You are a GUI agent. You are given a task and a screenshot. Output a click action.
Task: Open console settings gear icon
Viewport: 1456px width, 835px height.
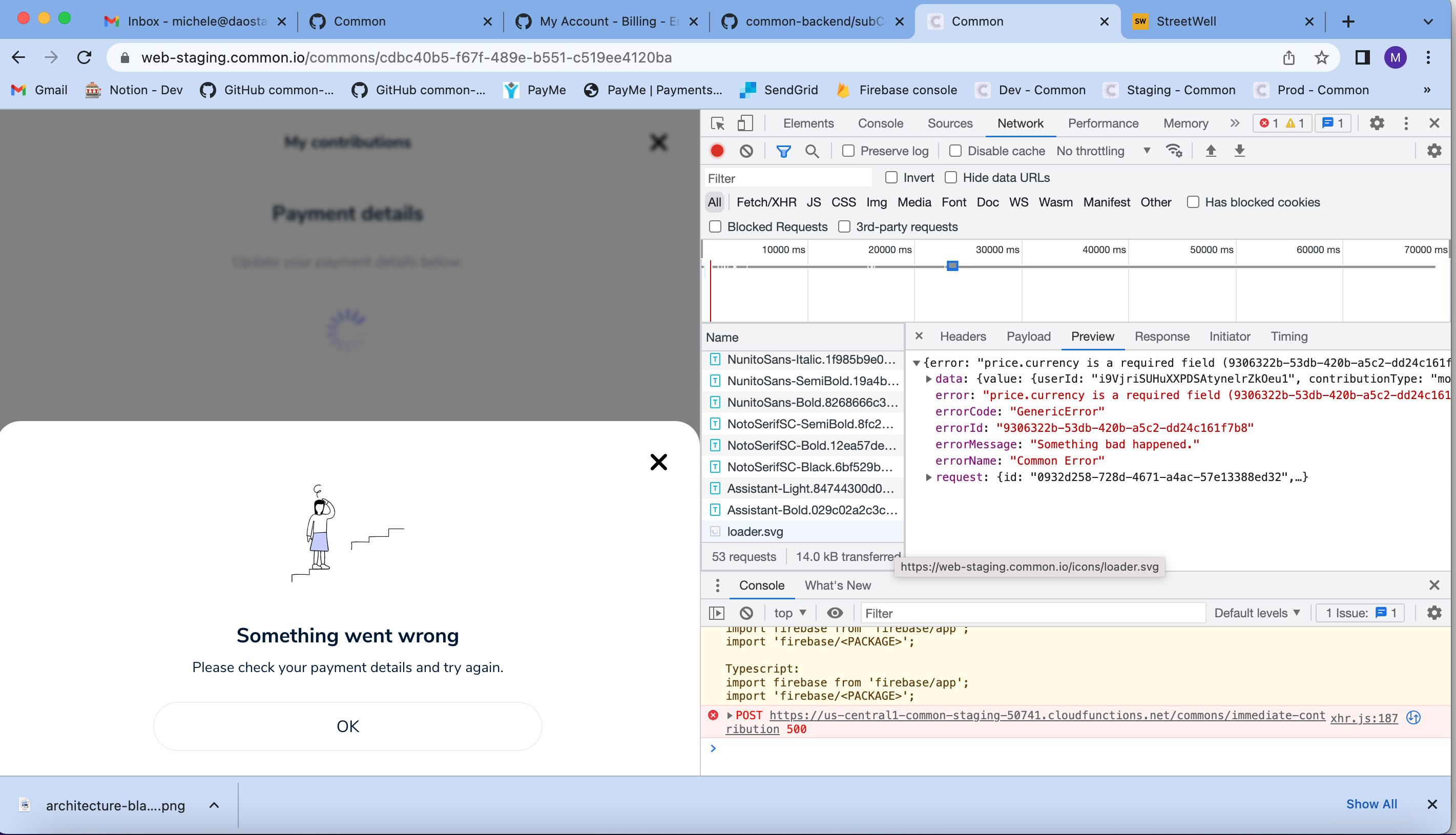point(1434,613)
